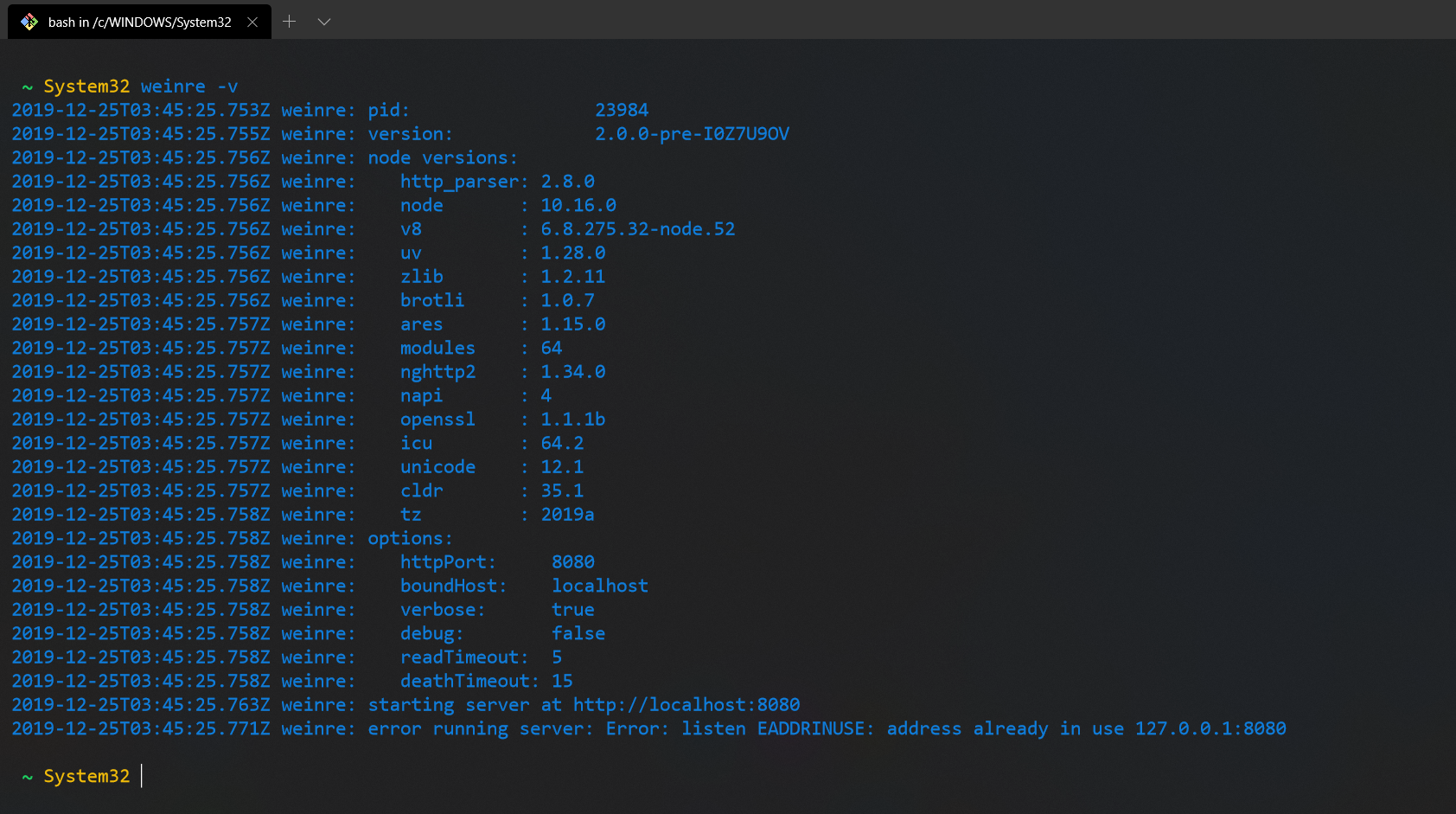Click debug value false
Screen dimensions: 1456x814
578,633
